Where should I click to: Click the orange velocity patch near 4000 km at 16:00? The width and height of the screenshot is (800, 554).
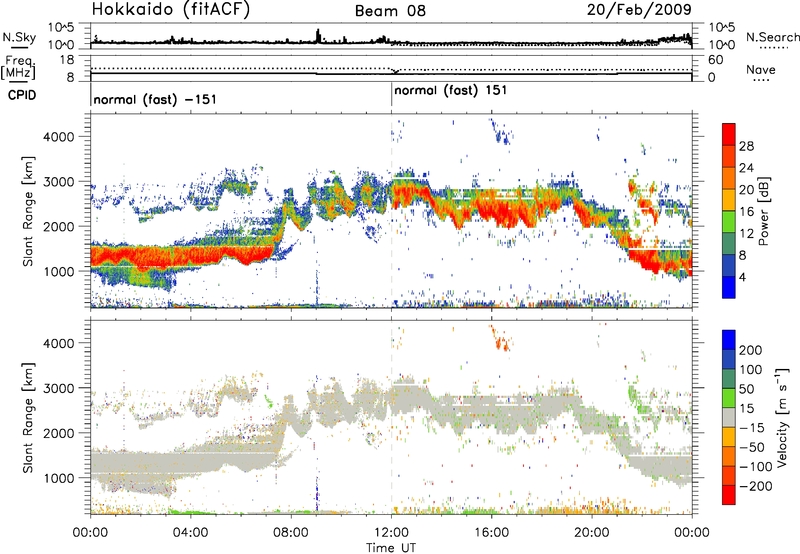coord(501,339)
